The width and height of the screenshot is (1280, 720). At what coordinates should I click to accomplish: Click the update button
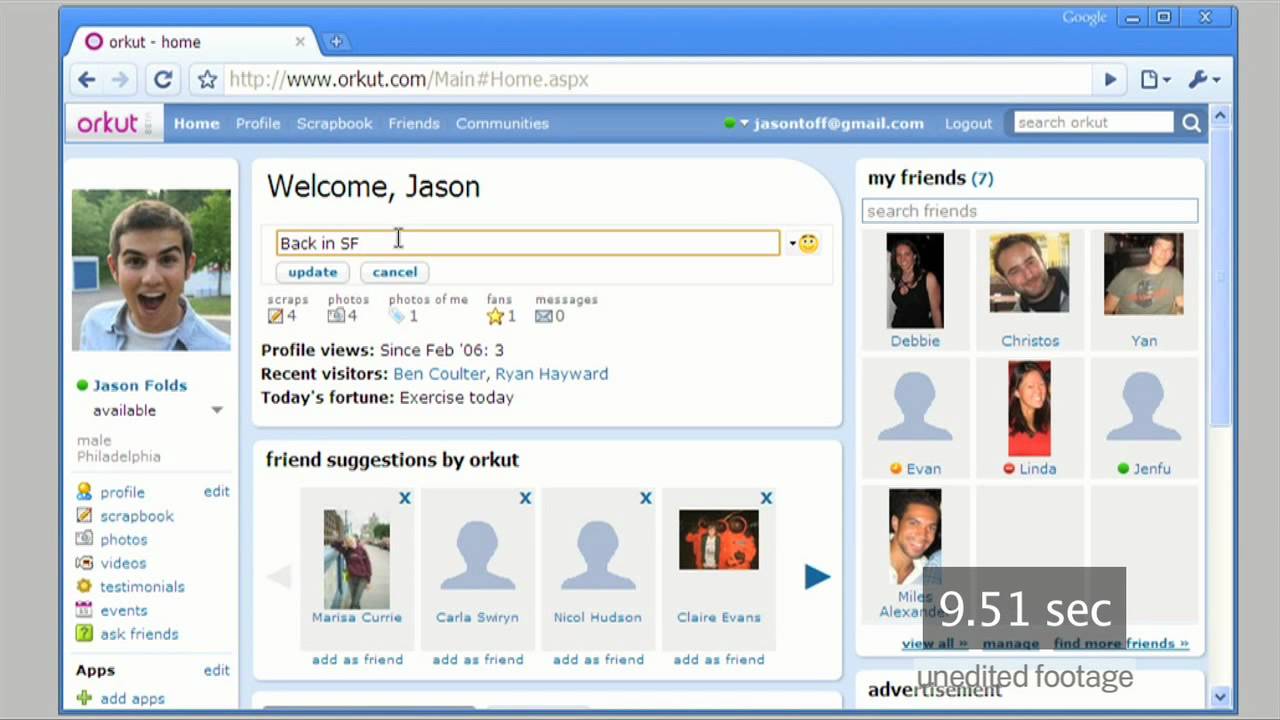pyautogui.click(x=313, y=272)
